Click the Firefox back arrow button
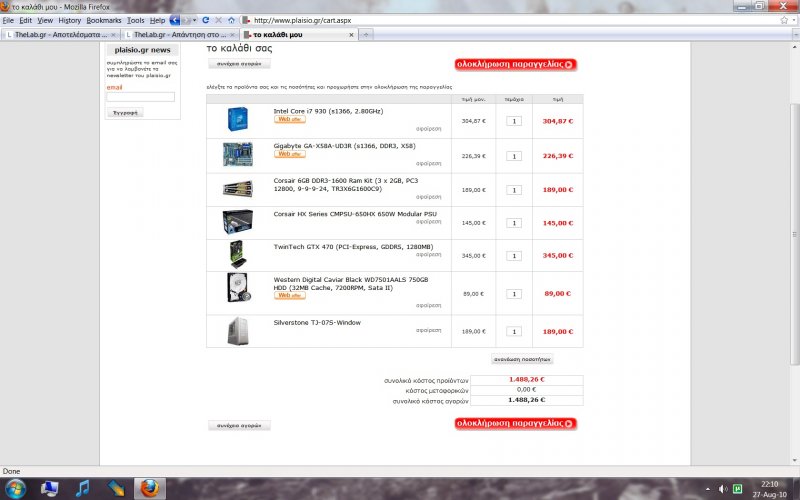Viewport: 800px width, 500px height. 174,20
